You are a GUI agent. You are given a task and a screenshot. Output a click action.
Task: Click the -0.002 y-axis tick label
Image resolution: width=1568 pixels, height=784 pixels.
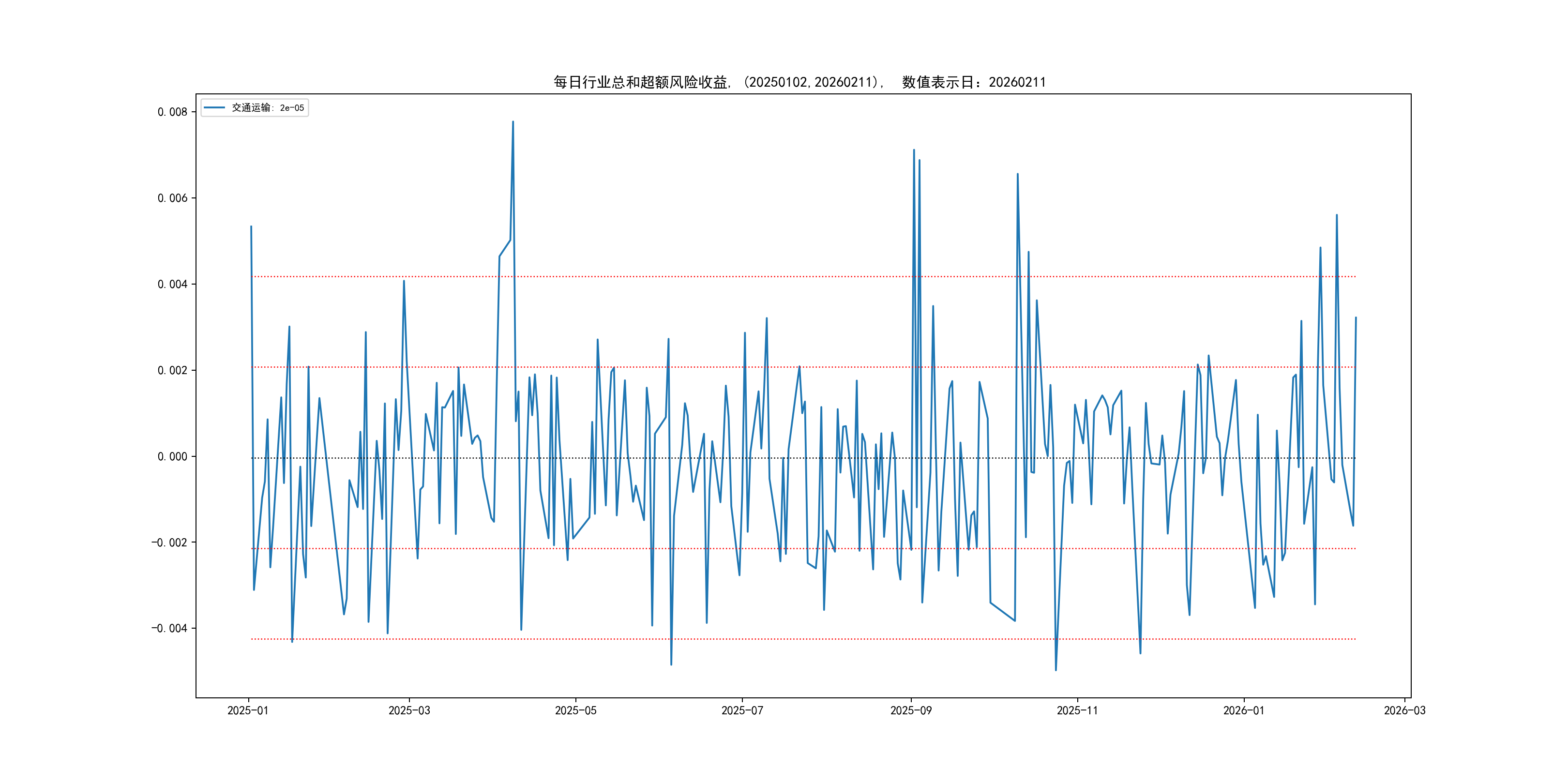(x=169, y=543)
